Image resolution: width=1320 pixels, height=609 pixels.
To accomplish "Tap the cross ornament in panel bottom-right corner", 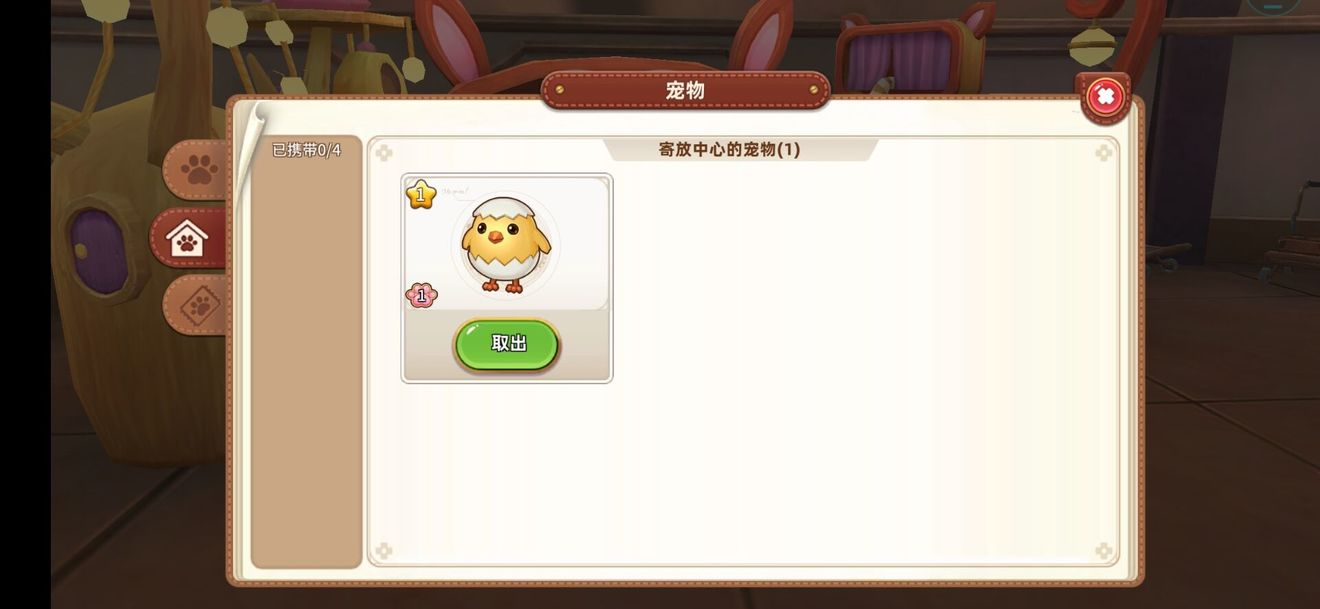I will pos(1103,551).
